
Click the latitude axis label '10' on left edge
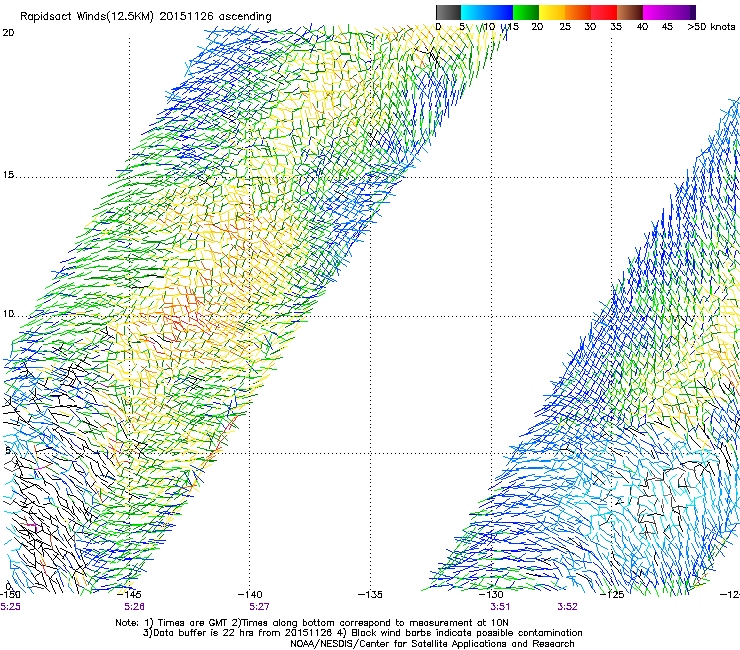coord(8,314)
